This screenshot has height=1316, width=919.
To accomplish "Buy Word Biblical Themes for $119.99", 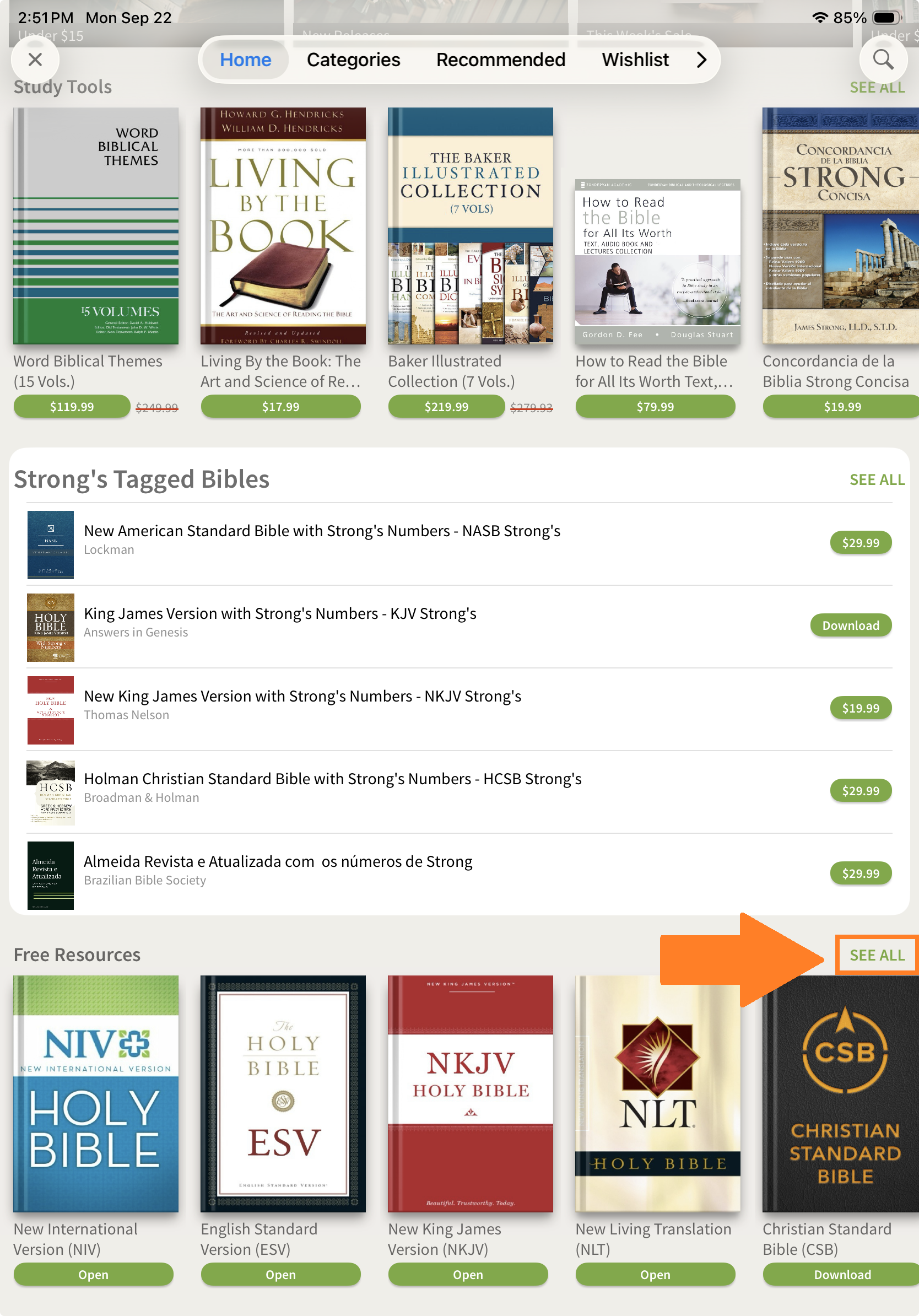I will point(72,407).
